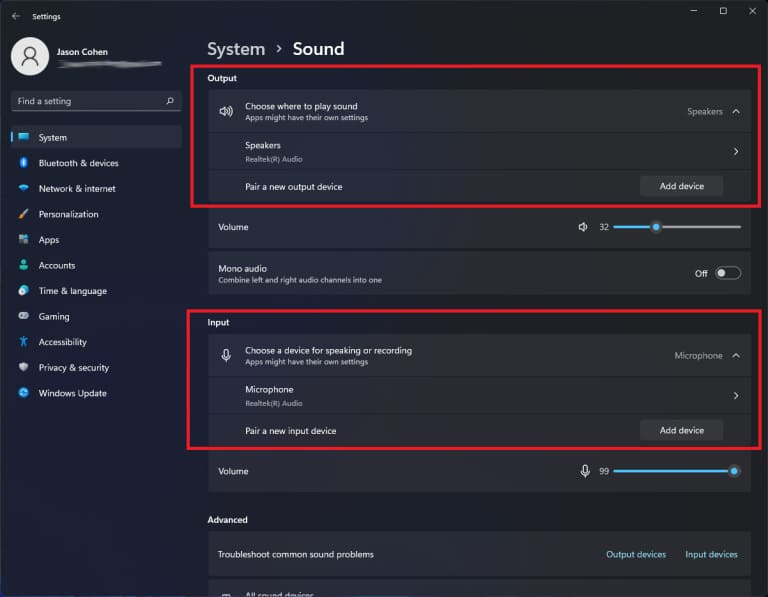Click Add device for input pairing
This screenshot has height=597, width=768.
pos(681,430)
